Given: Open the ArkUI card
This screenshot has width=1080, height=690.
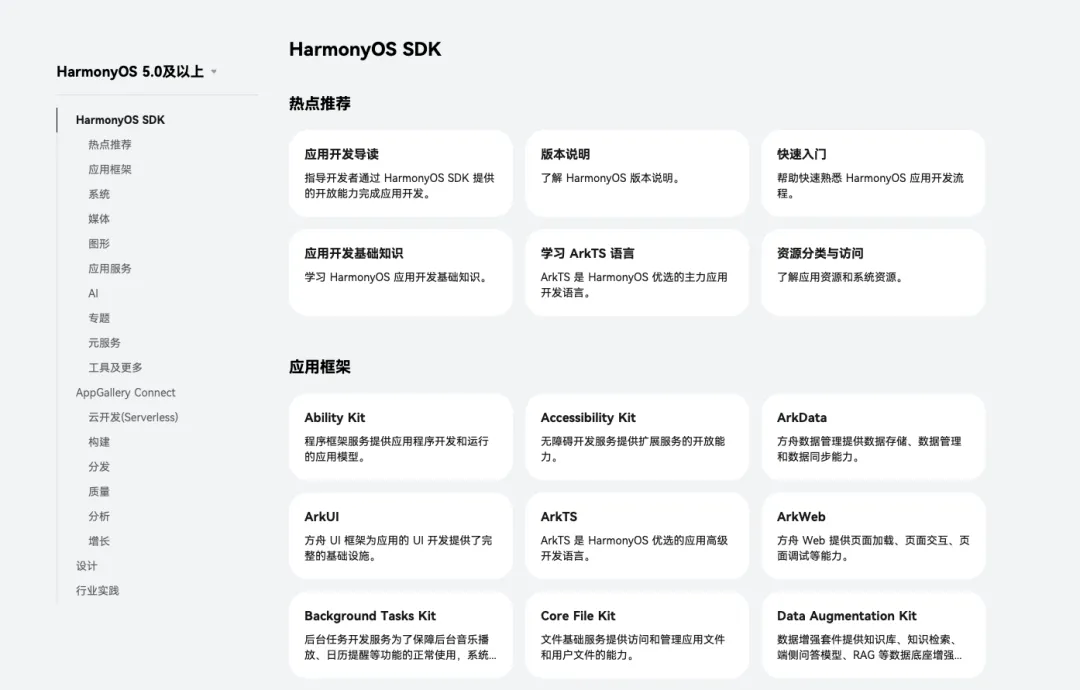Looking at the screenshot, I should pos(401,536).
